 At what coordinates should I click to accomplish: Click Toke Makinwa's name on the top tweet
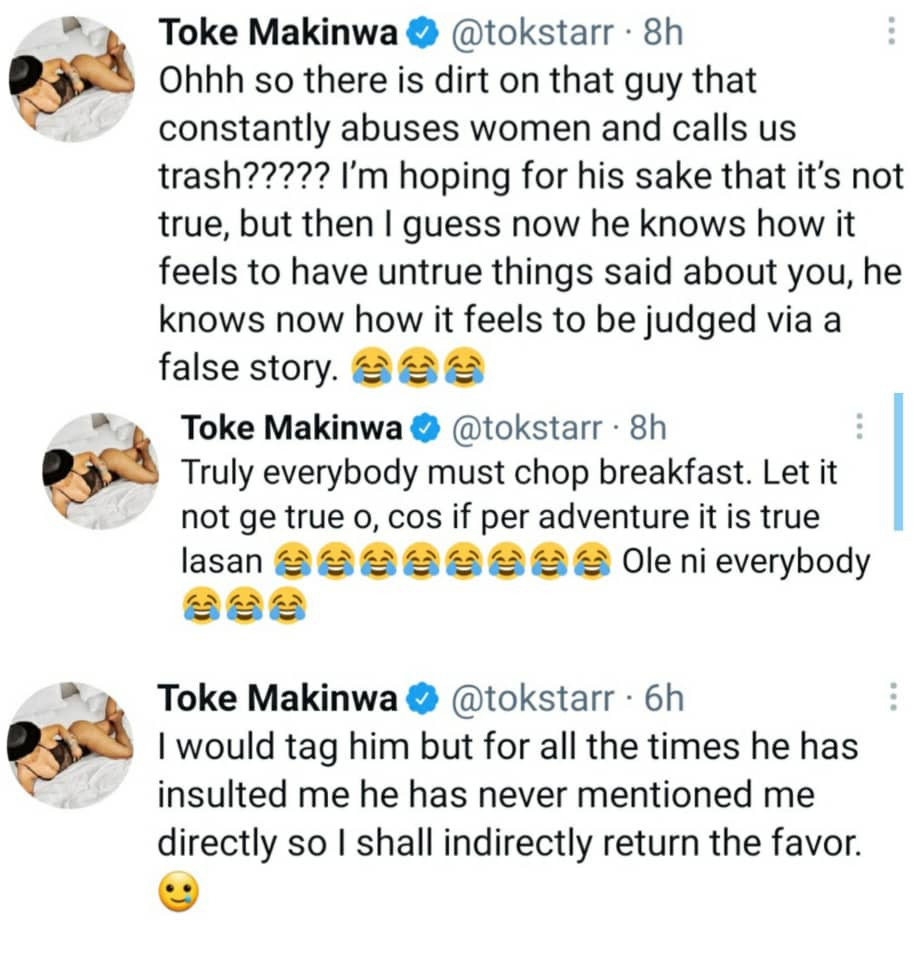coord(281,35)
